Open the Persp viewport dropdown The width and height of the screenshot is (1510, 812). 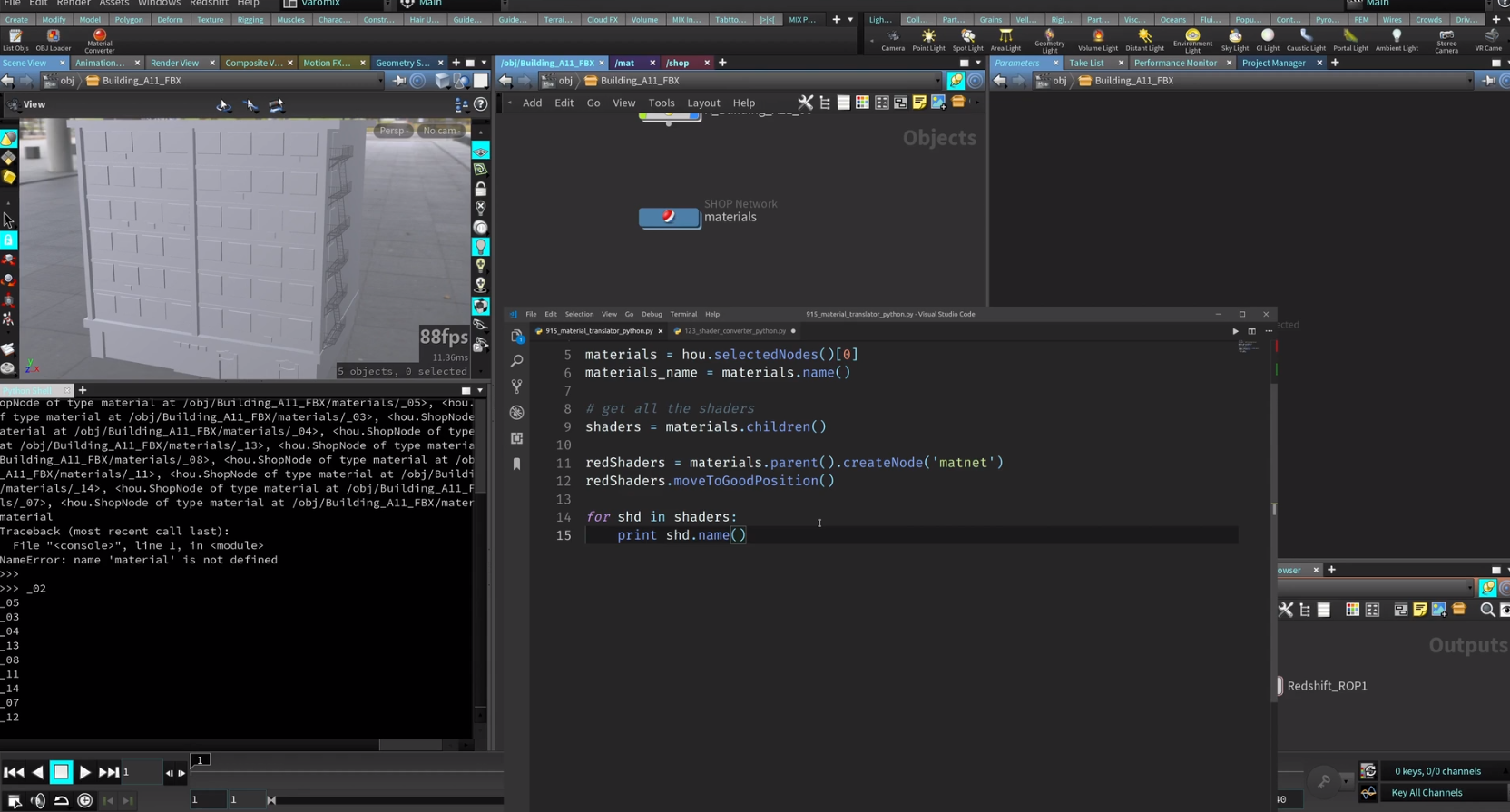pos(394,131)
